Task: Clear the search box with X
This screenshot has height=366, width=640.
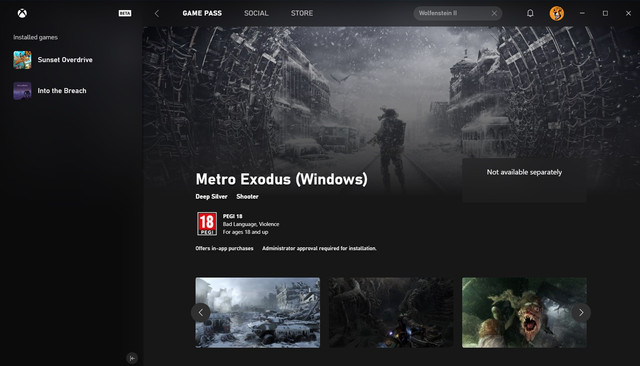Action: tap(494, 13)
